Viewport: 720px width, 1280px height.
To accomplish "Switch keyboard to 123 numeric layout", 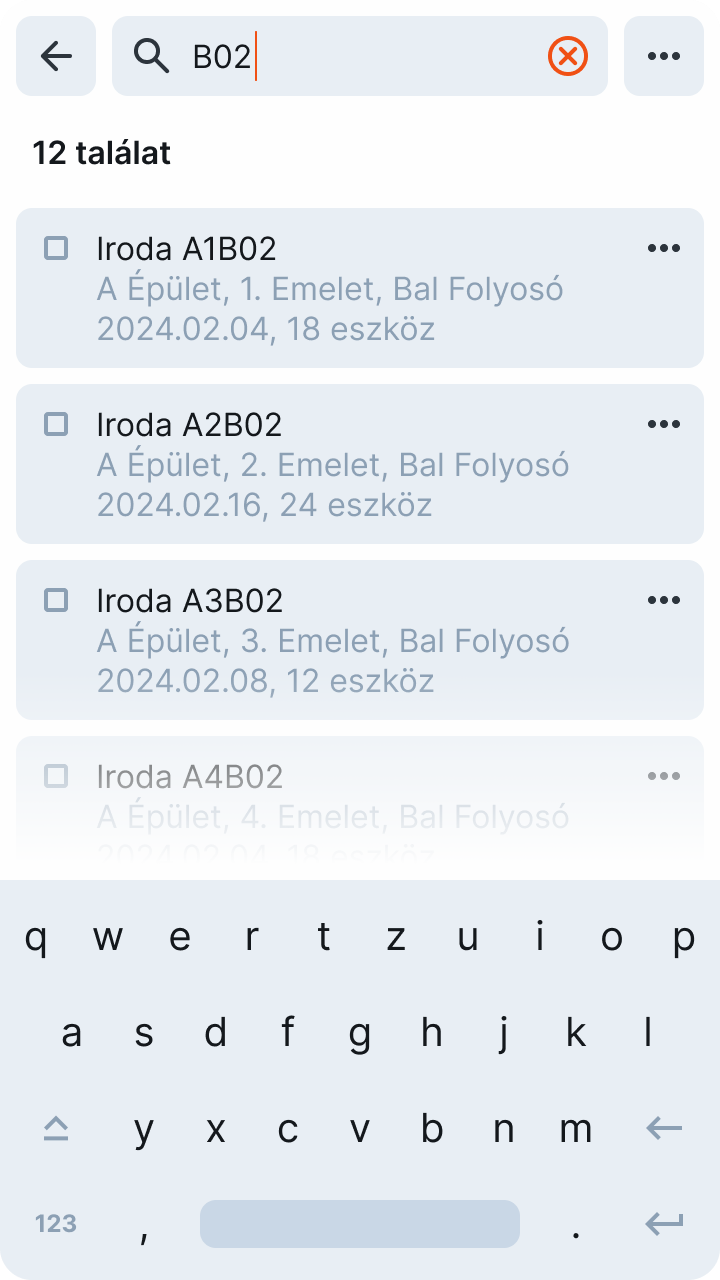I will click(x=56, y=1223).
